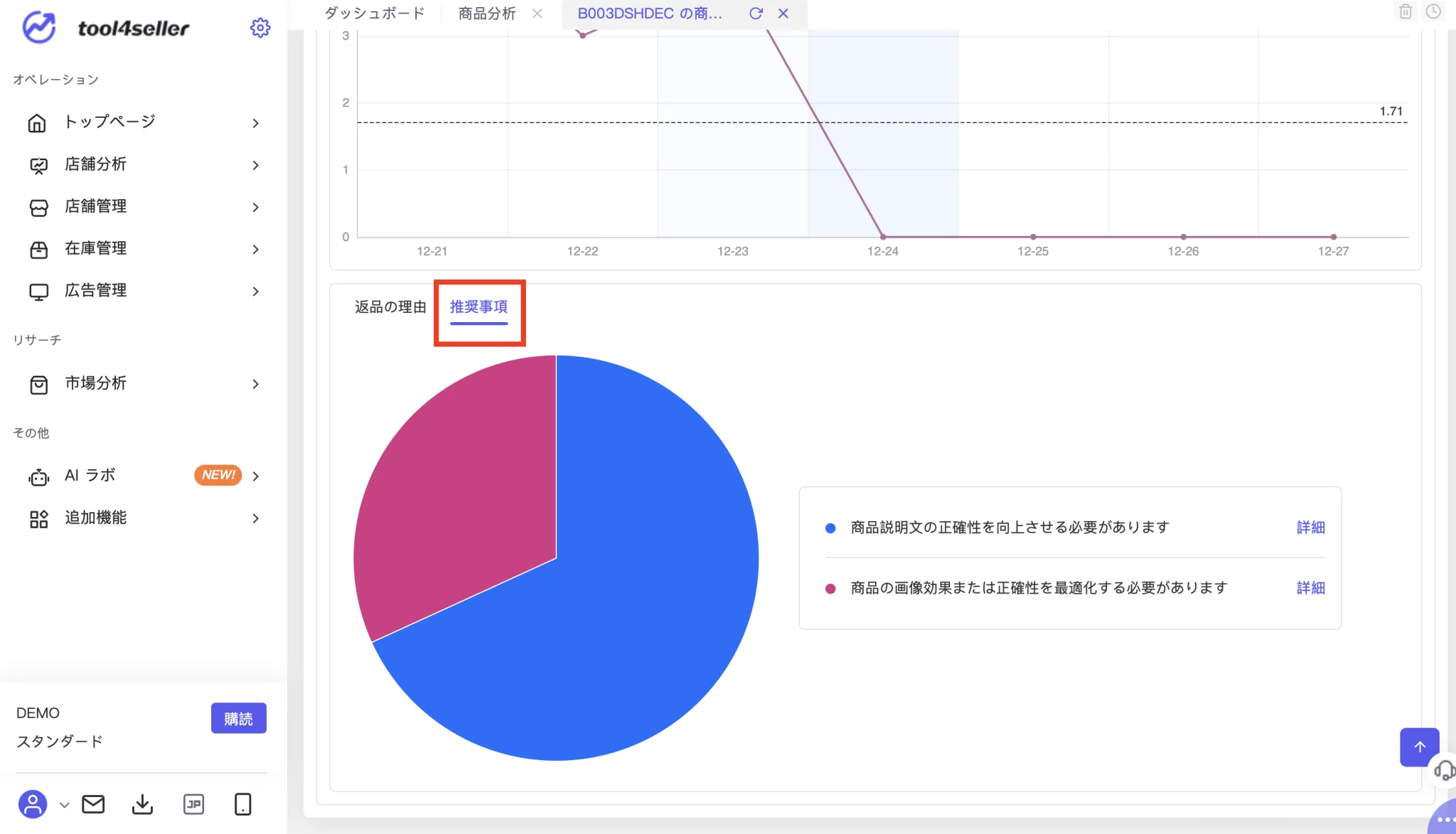Click the 追加機能 grid icon
Image resolution: width=1456 pixels, height=834 pixels.
[x=38, y=519]
